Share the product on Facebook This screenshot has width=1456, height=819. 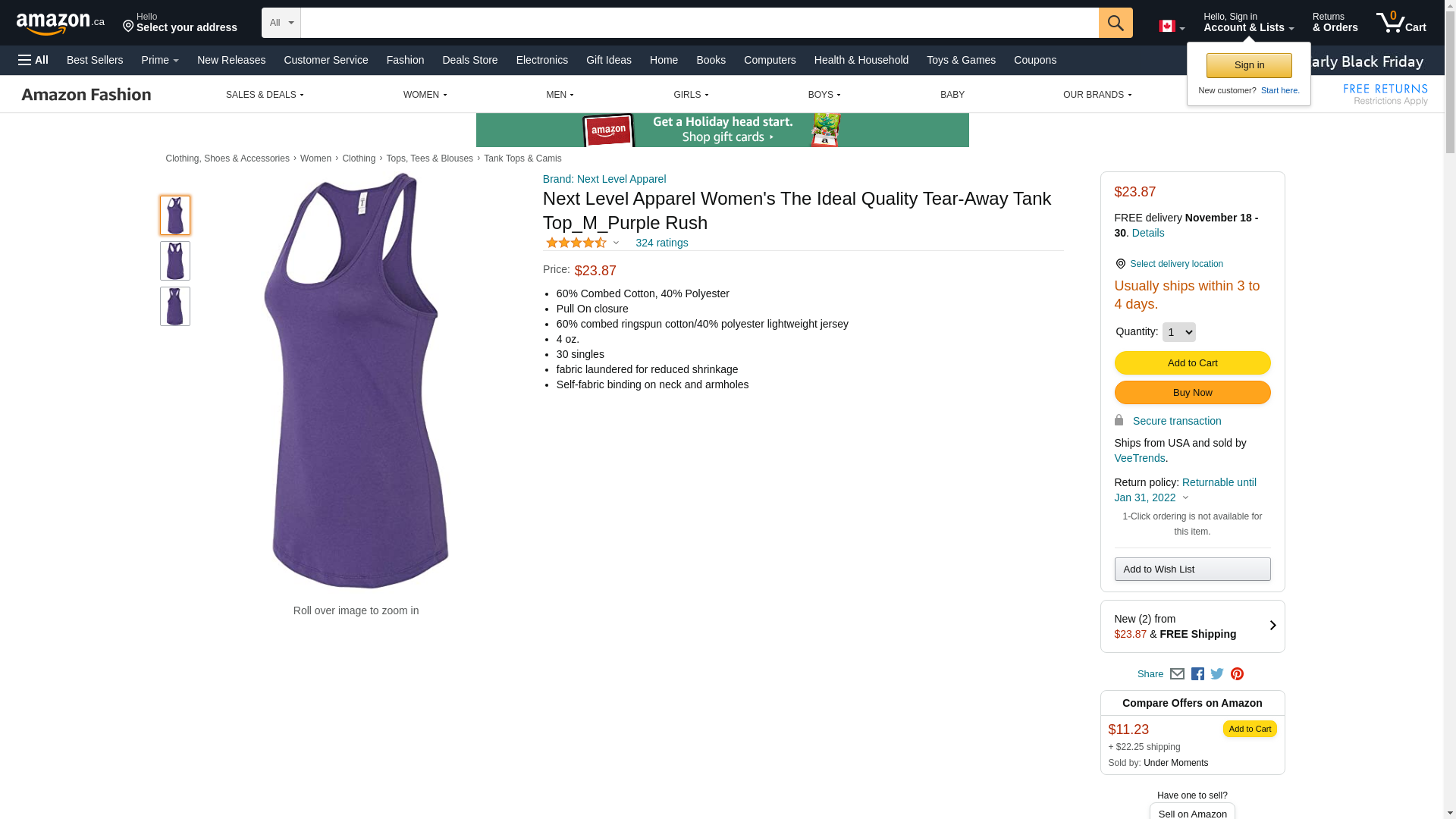pyautogui.click(x=1197, y=674)
